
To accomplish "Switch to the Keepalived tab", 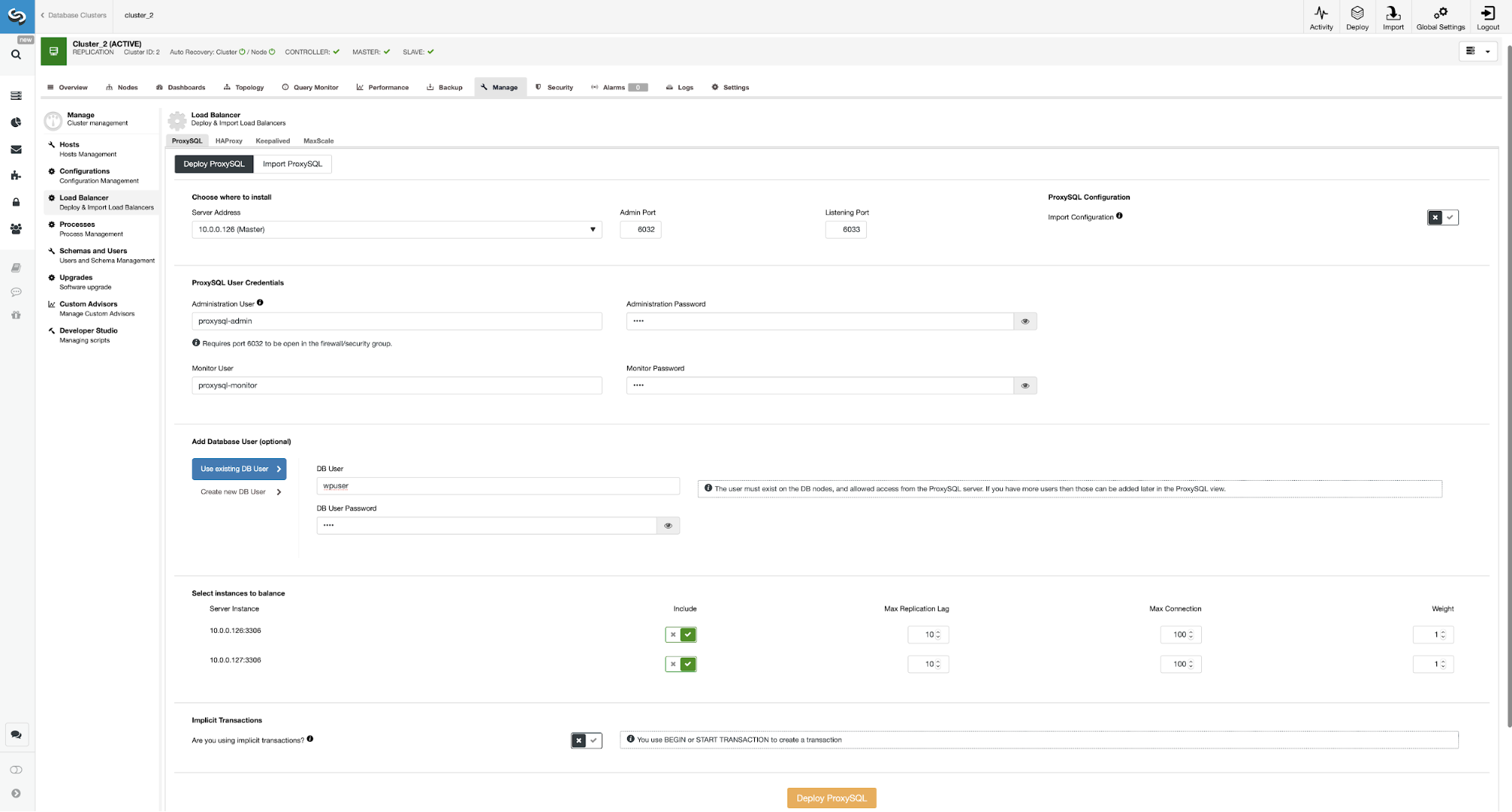I will click(x=272, y=141).
